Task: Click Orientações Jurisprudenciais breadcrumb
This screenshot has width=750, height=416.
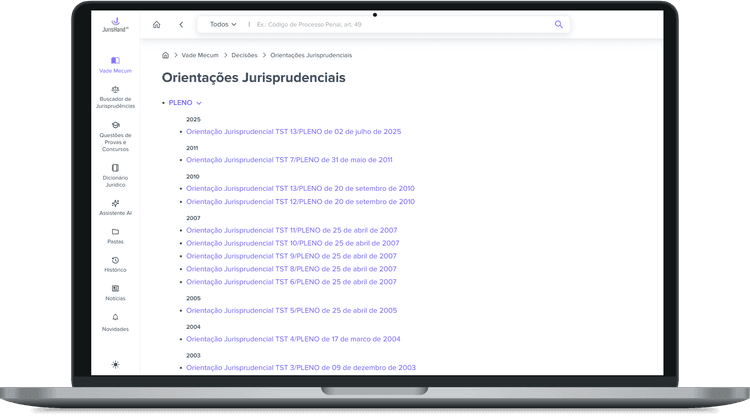Action: [311, 55]
